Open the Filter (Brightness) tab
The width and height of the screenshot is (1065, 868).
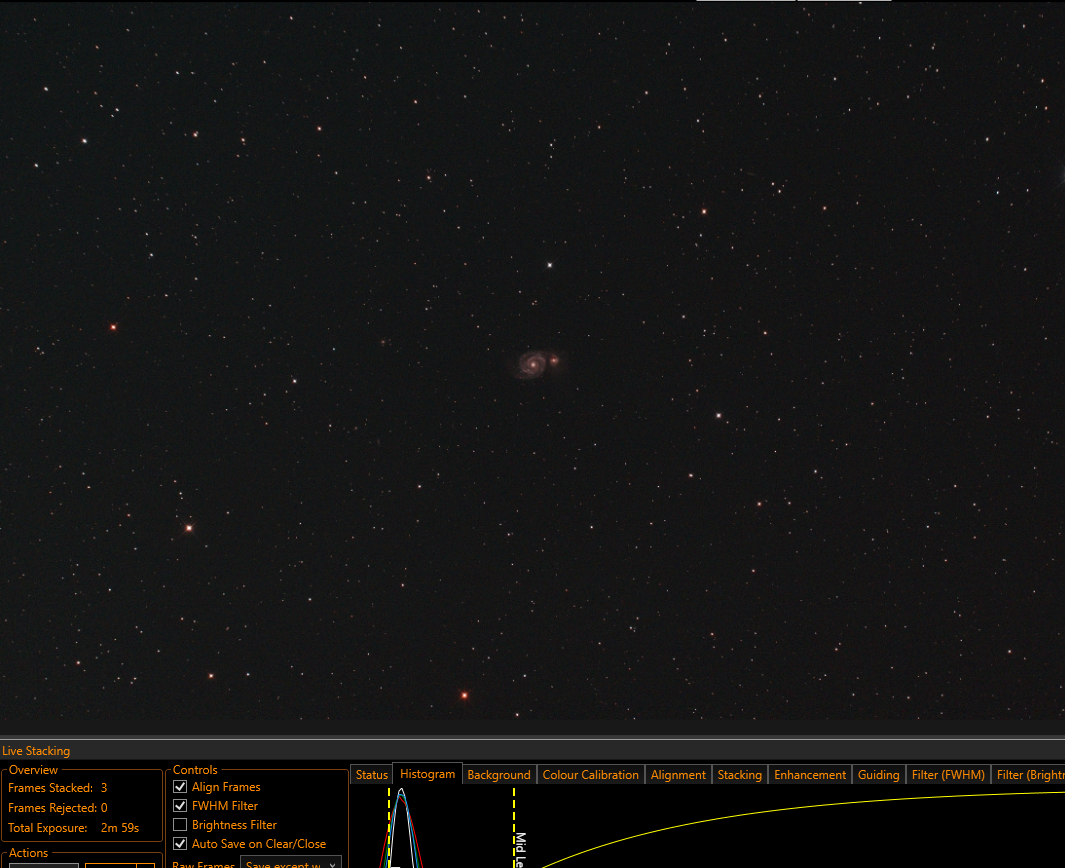(1028, 774)
